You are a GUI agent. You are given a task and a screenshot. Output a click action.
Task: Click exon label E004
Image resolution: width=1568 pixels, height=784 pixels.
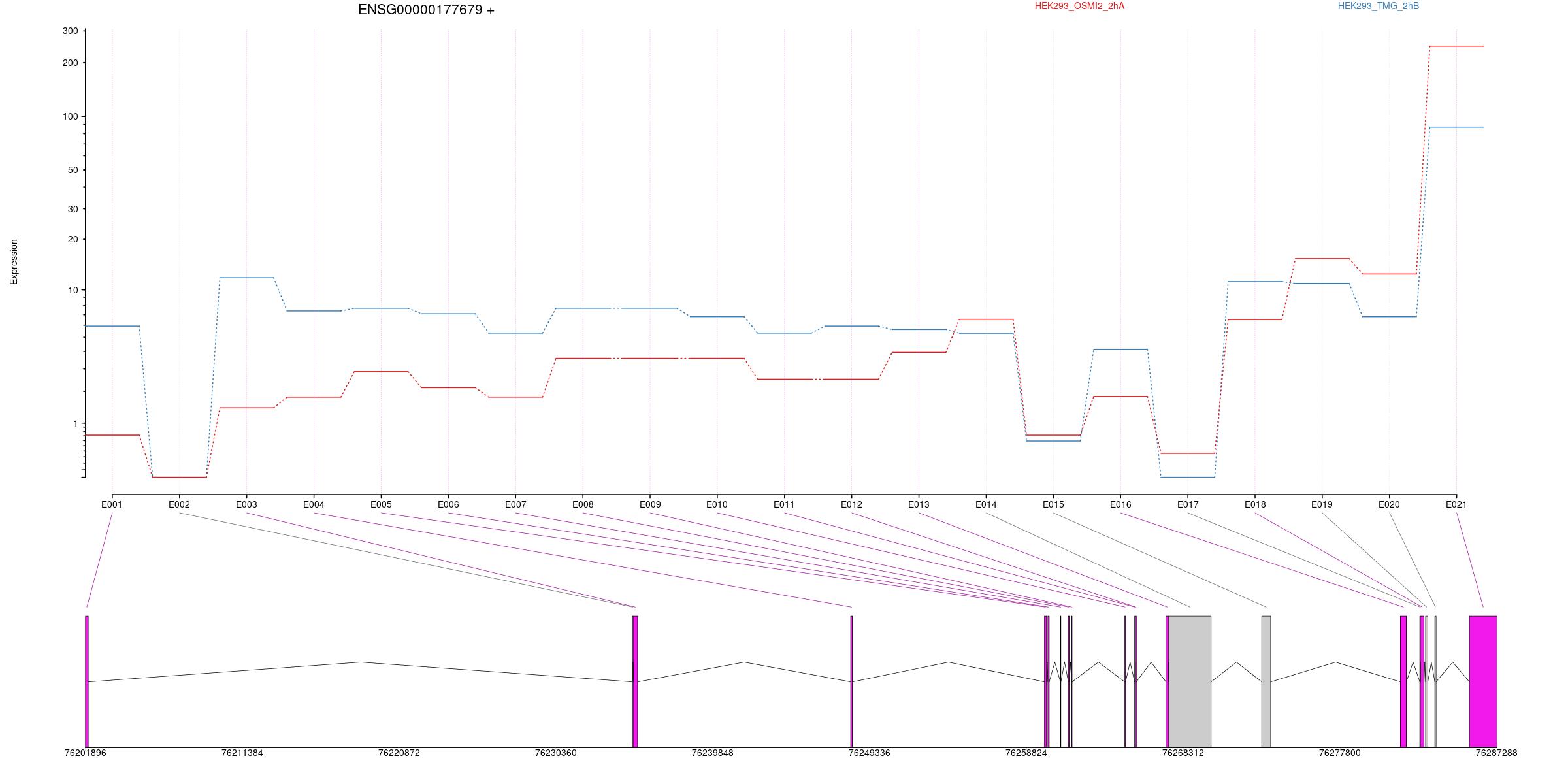coord(314,504)
